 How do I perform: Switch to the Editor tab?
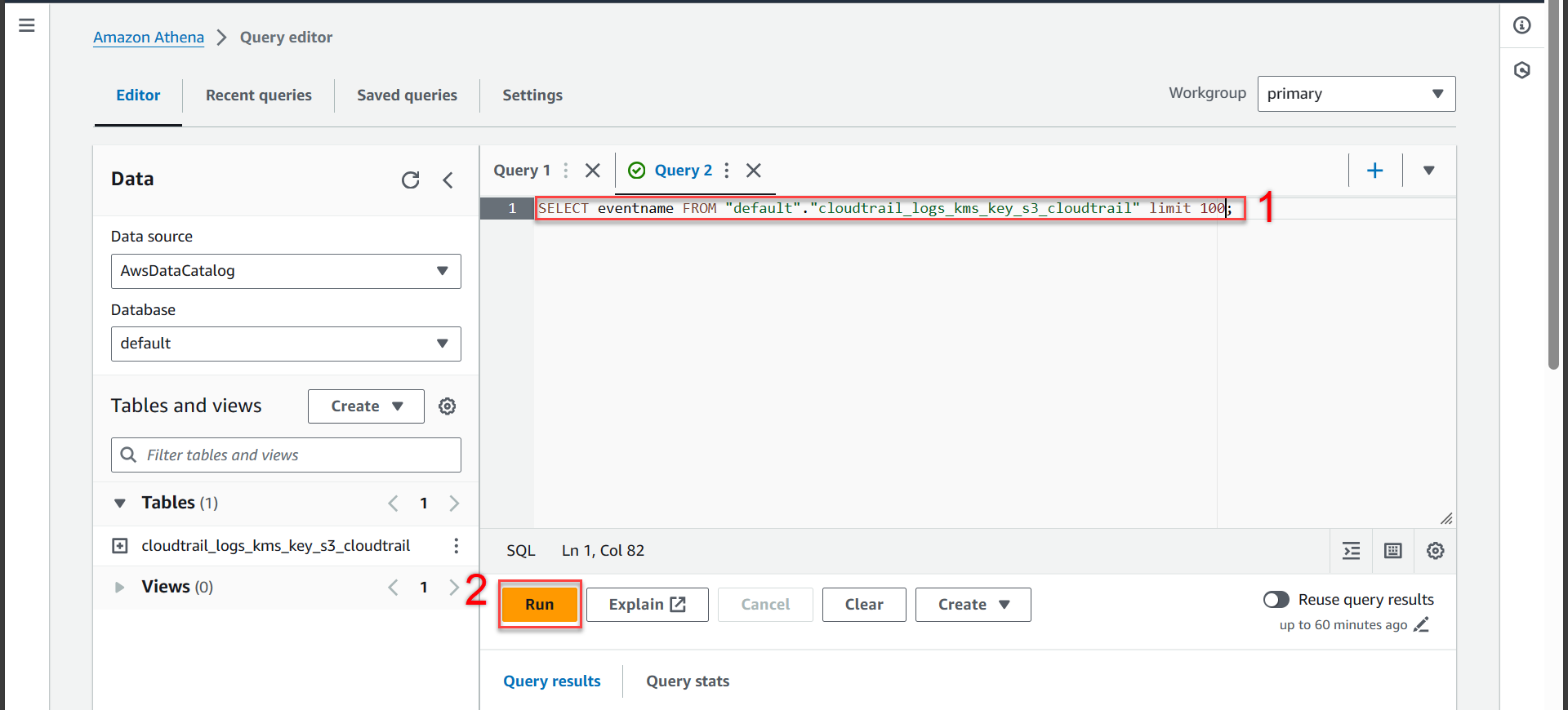138,95
